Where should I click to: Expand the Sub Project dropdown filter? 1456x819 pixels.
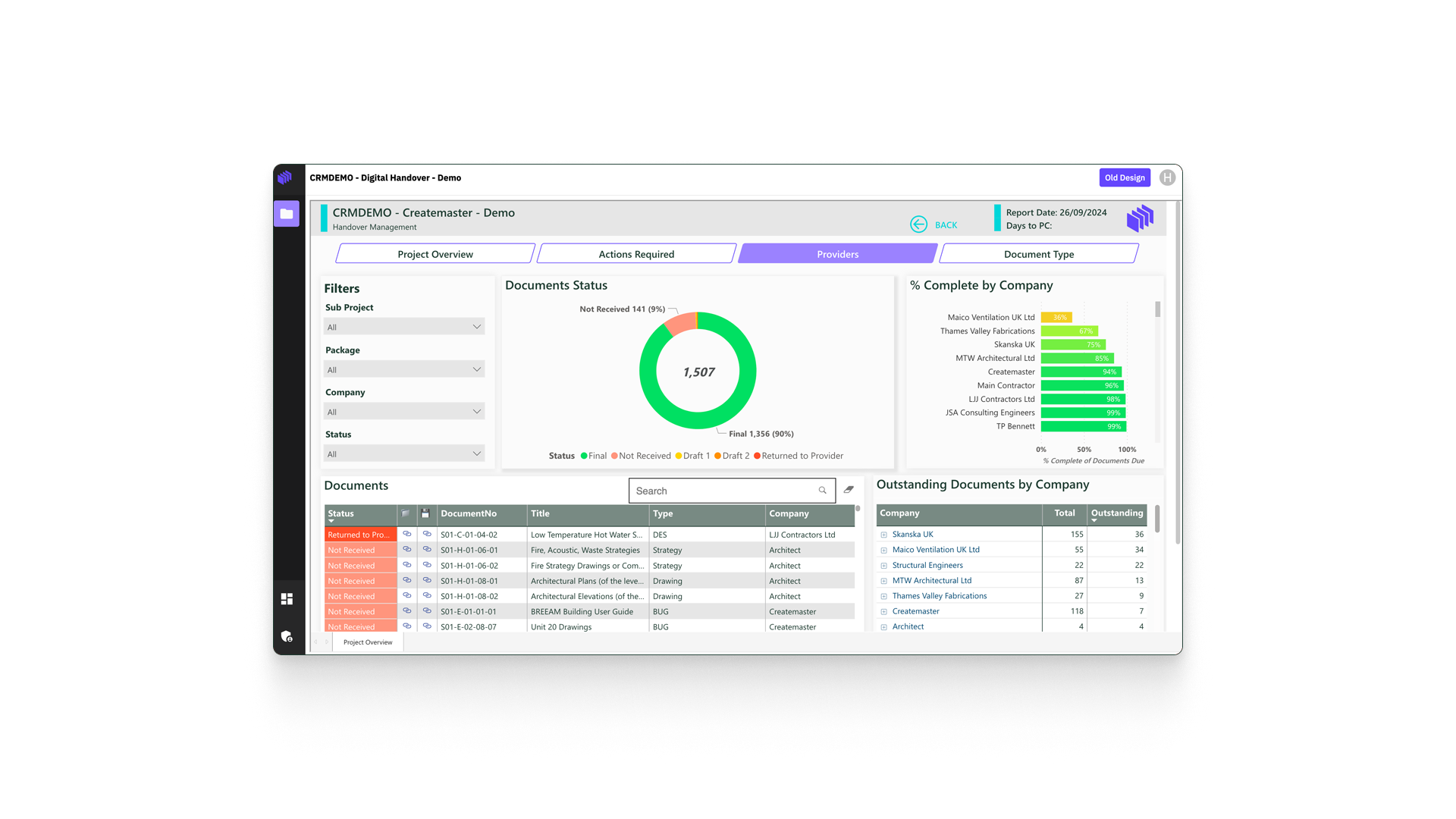click(404, 326)
